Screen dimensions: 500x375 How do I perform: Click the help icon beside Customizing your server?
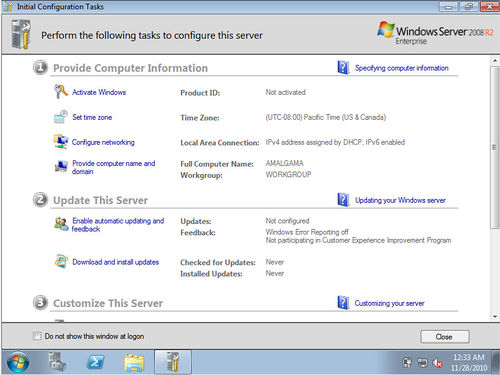pos(343,303)
